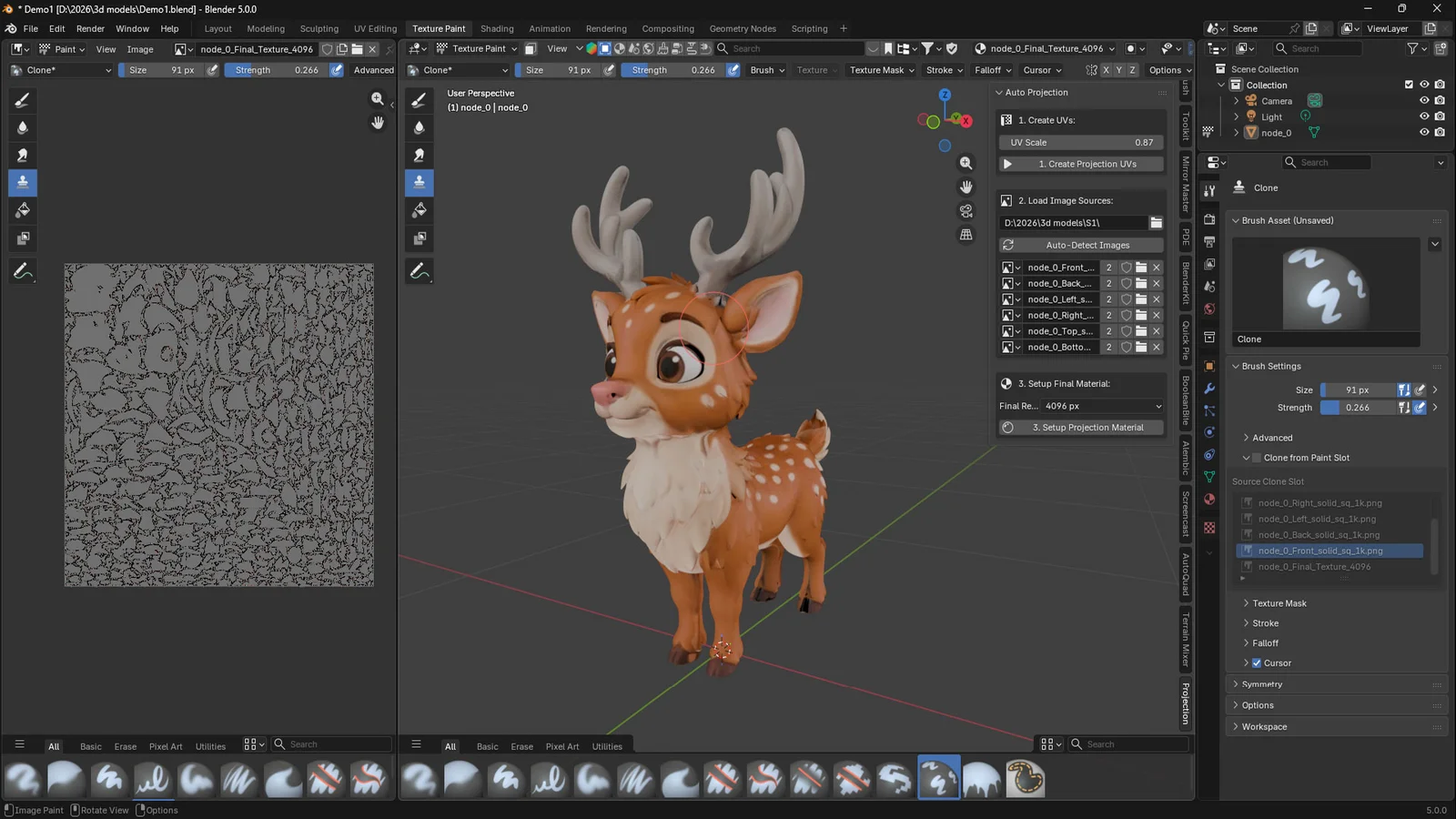Select the Draw brush tool

click(22, 100)
